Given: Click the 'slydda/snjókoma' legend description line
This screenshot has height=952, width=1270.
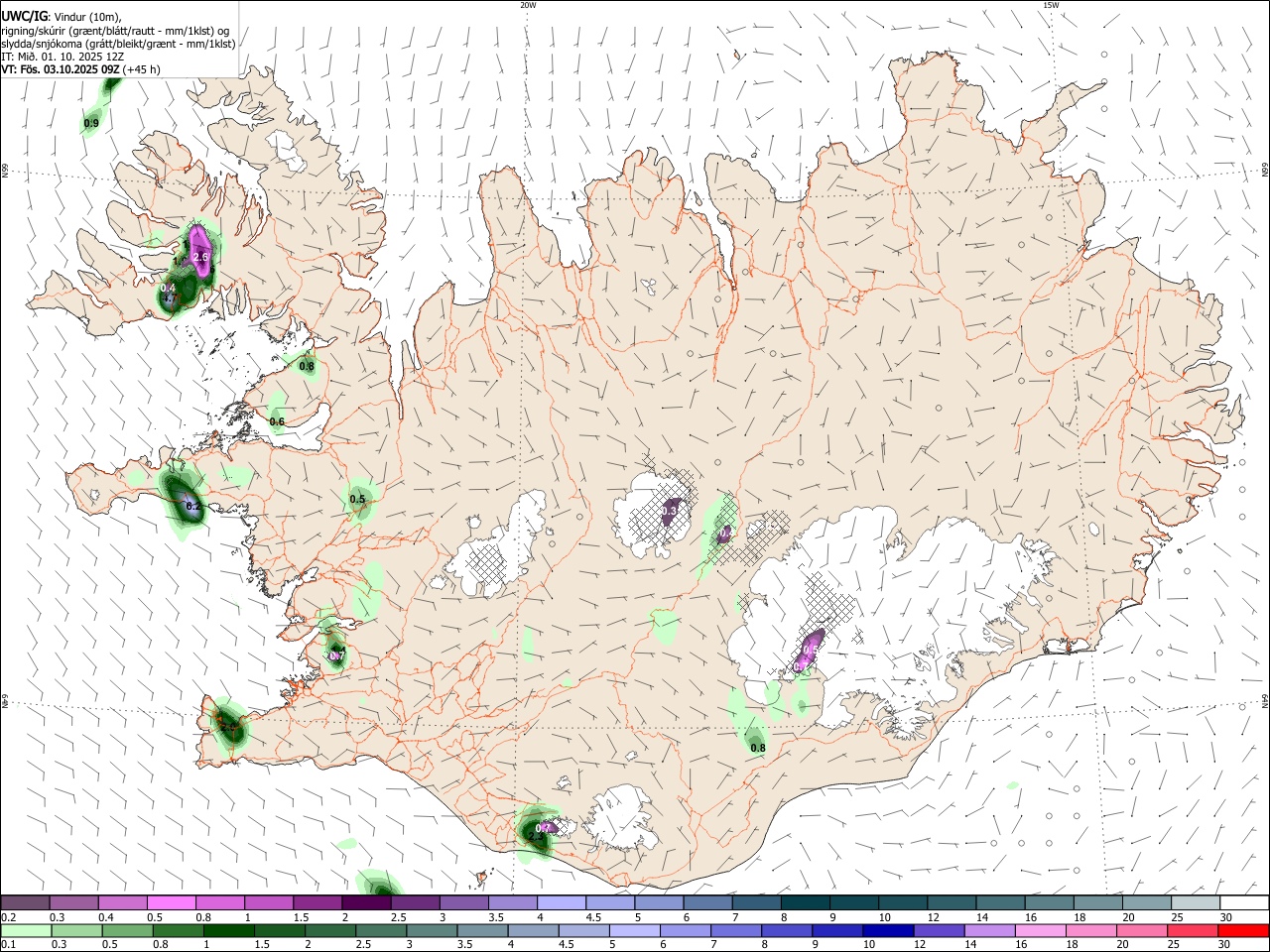Looking at the screenshot, I should (x=118, y=44).
